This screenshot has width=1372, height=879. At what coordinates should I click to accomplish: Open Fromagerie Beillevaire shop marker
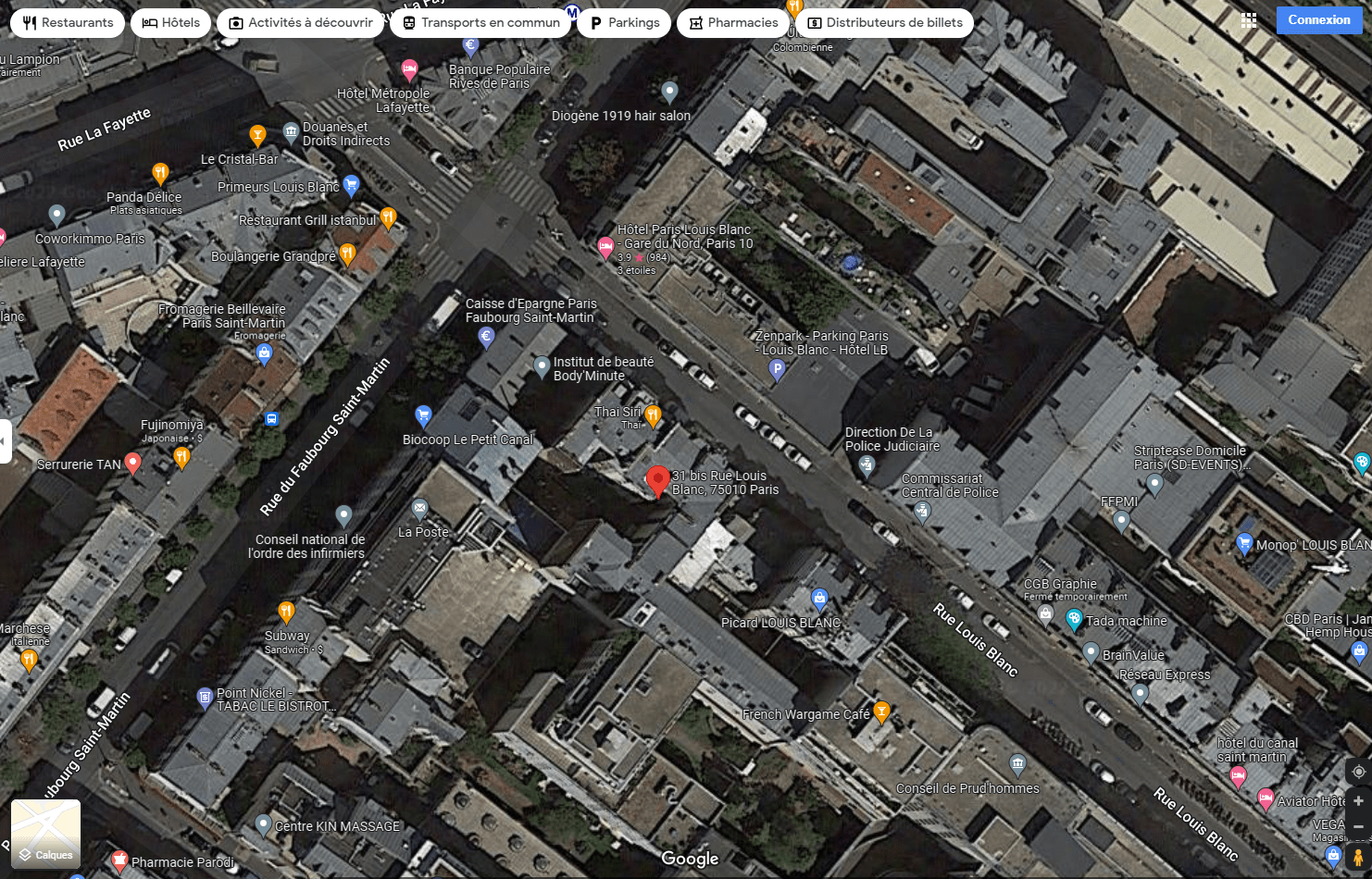click(x=264, y=354)
